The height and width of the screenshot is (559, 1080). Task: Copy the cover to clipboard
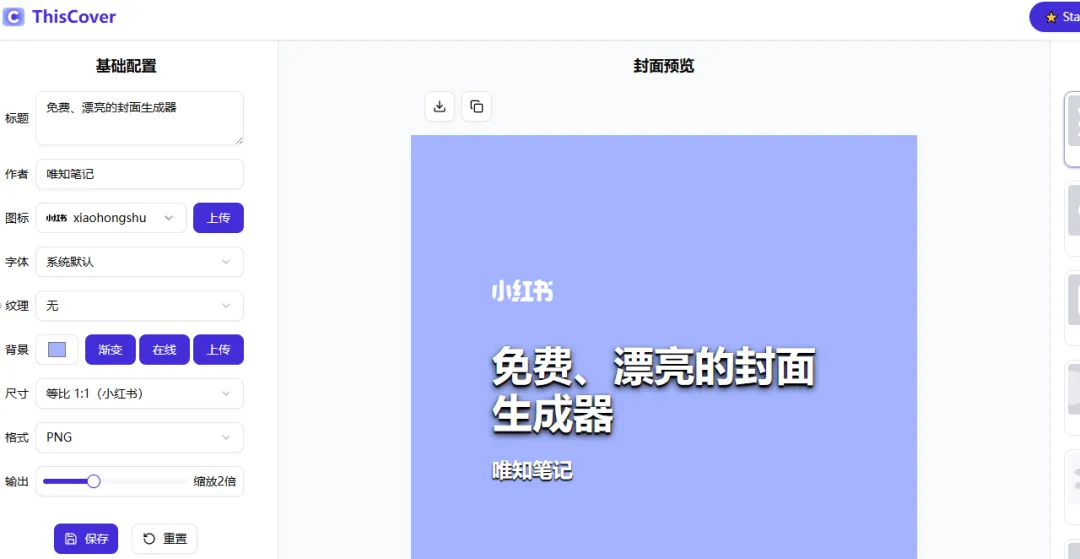(477, 107)
